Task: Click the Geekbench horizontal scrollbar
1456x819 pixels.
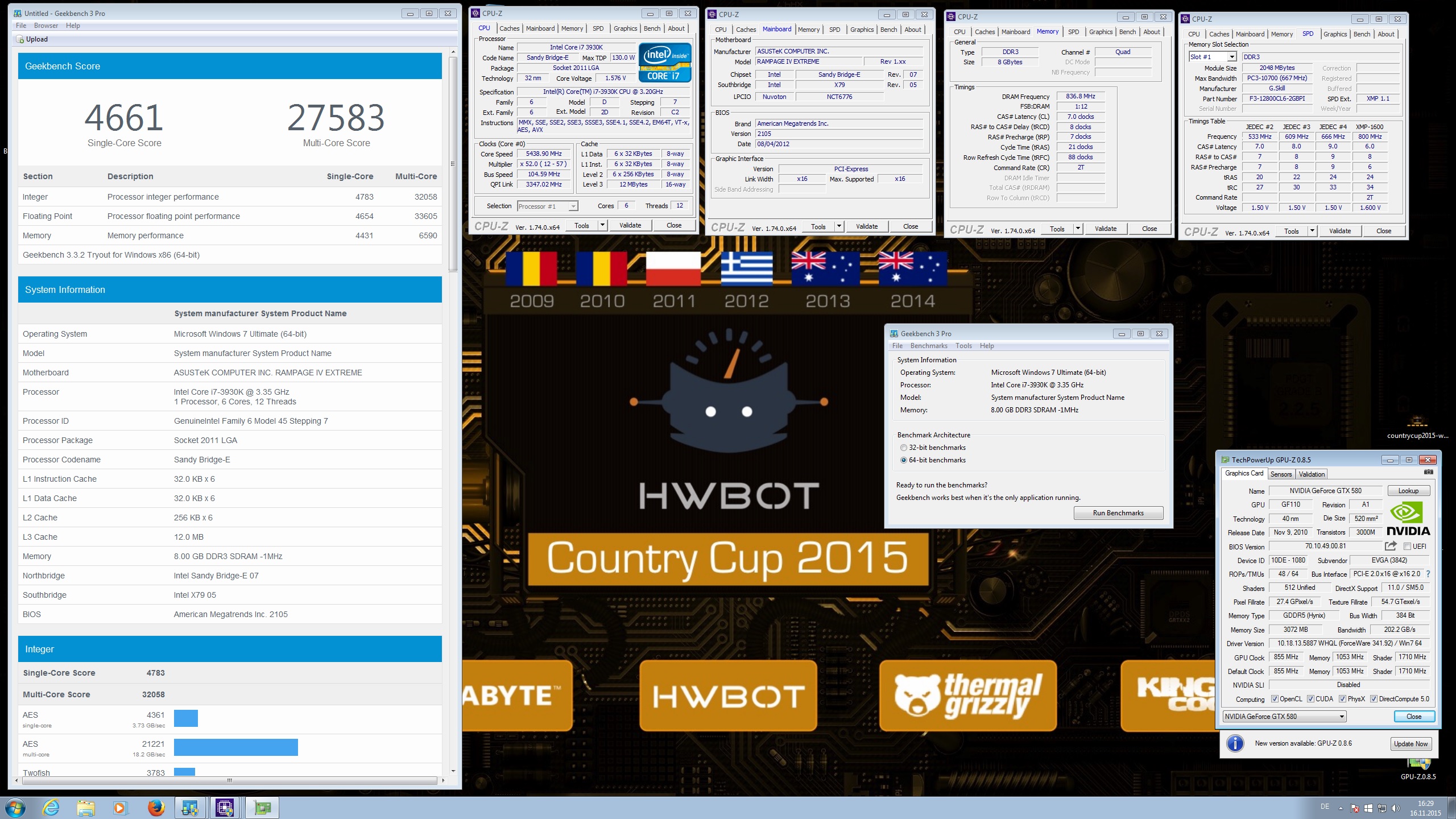Action: pos(230,780)
